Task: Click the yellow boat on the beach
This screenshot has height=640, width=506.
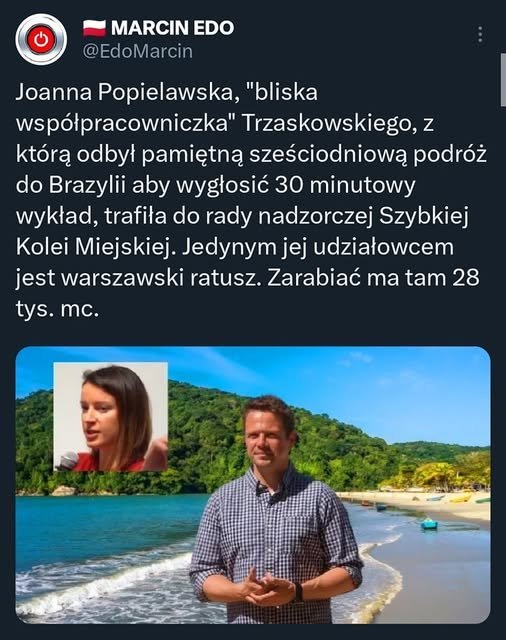Action: coord(461,498)
